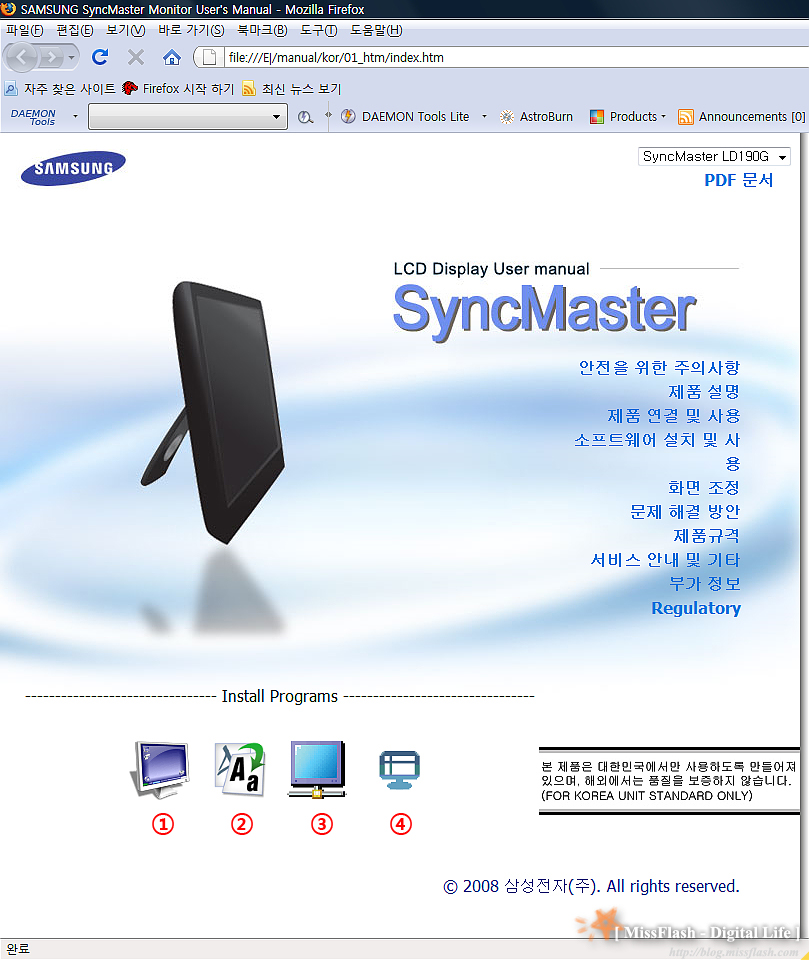This screenshot has width=809, height=960.
Task: Expand DAEMON Tools Lite dropdown arrow
Action: tap(484, 116)
